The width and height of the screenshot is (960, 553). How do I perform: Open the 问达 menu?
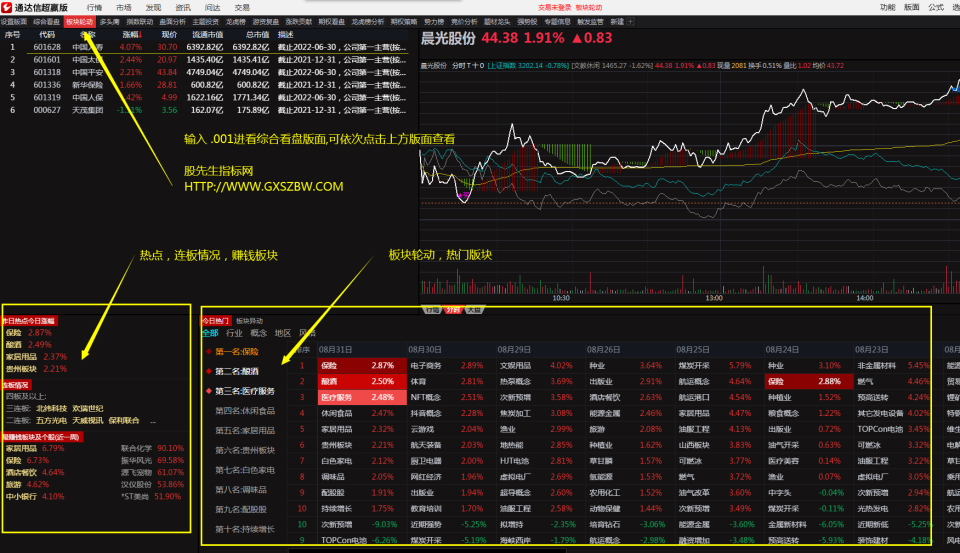tap(212, 7)
